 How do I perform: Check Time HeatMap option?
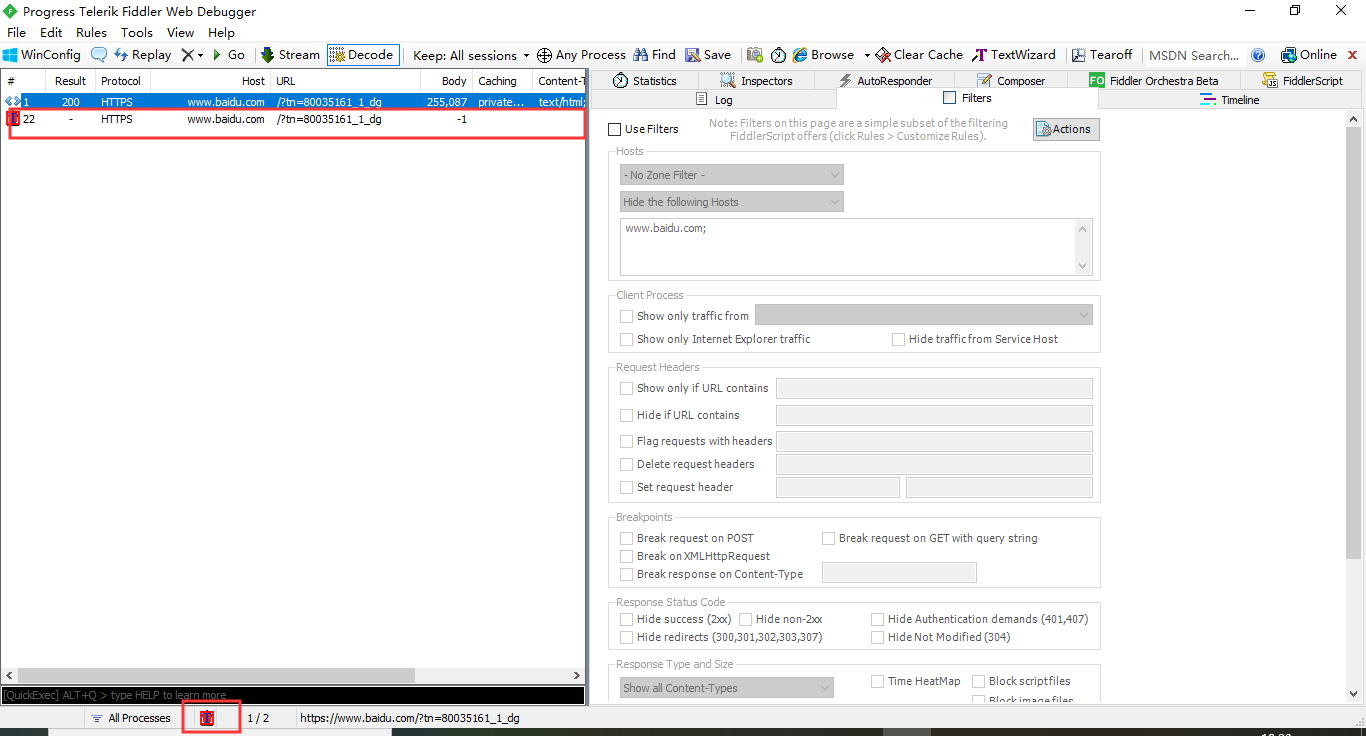coord(877,681)
